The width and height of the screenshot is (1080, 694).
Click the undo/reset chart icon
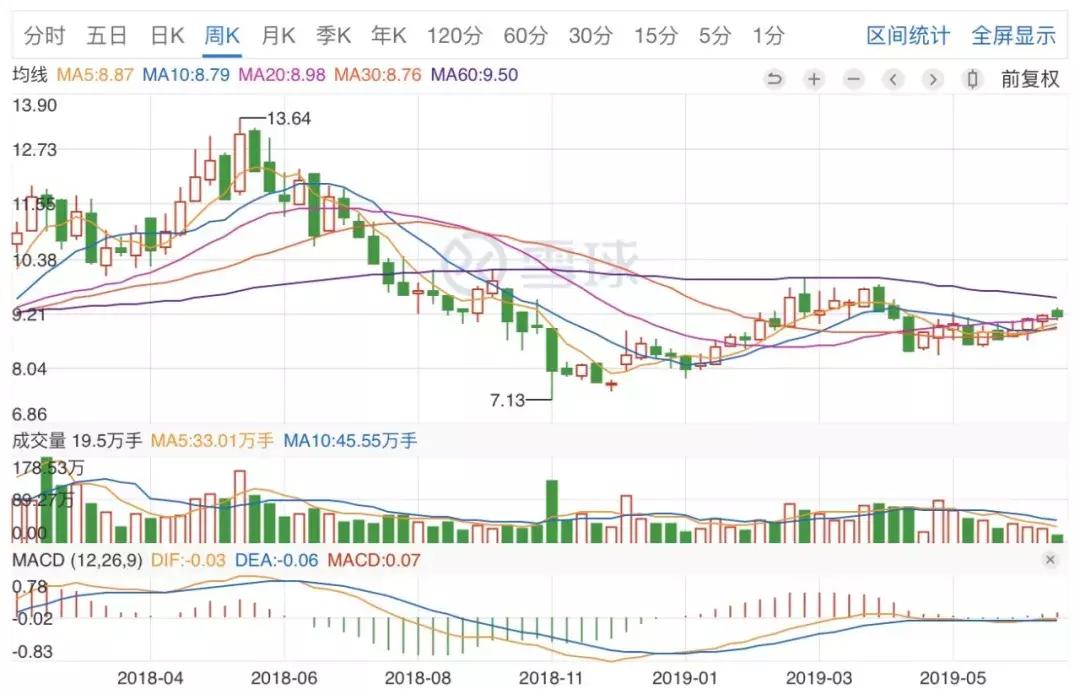(775, 79)
